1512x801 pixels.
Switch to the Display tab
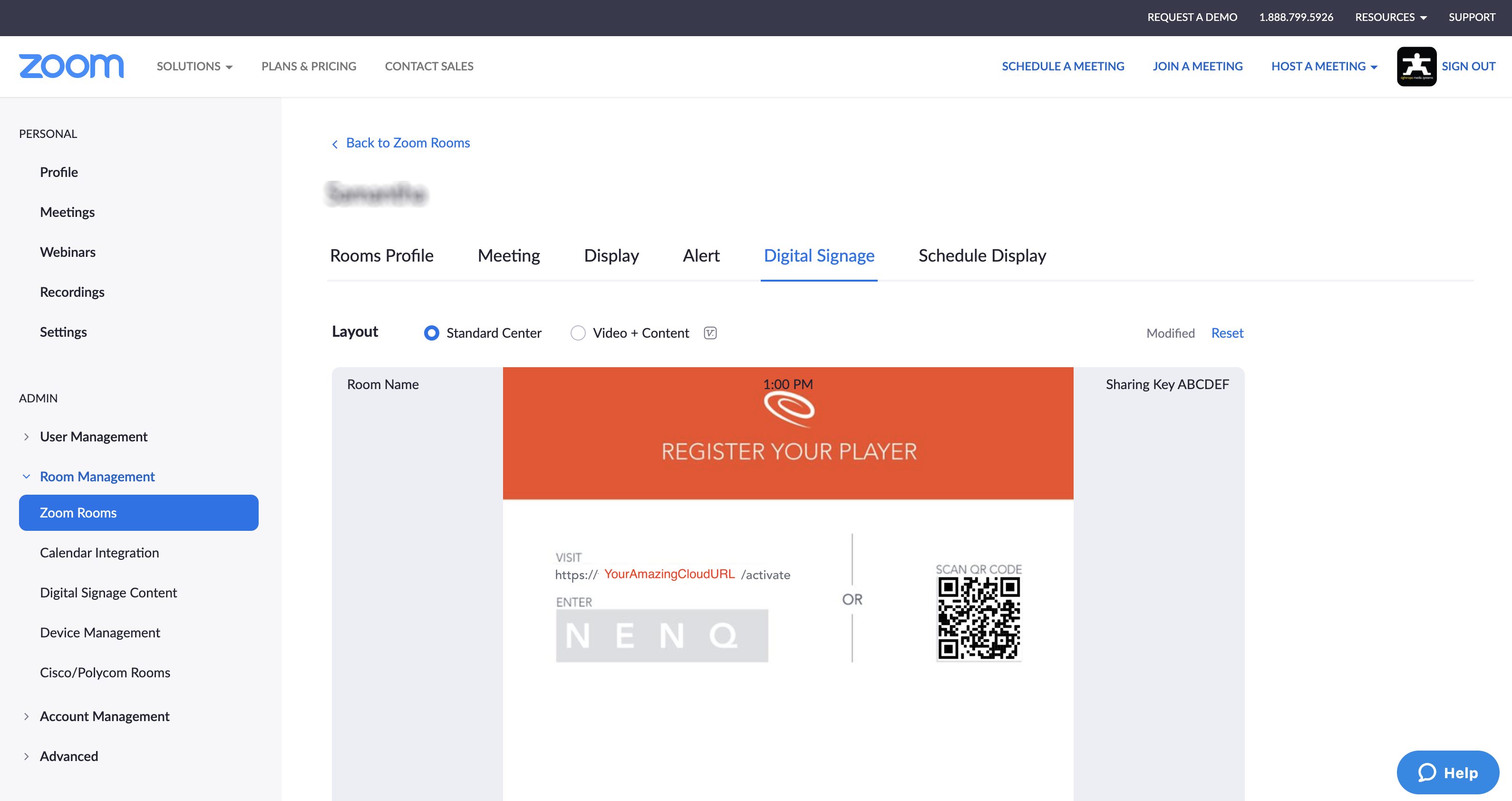click(x=611, y=255)
